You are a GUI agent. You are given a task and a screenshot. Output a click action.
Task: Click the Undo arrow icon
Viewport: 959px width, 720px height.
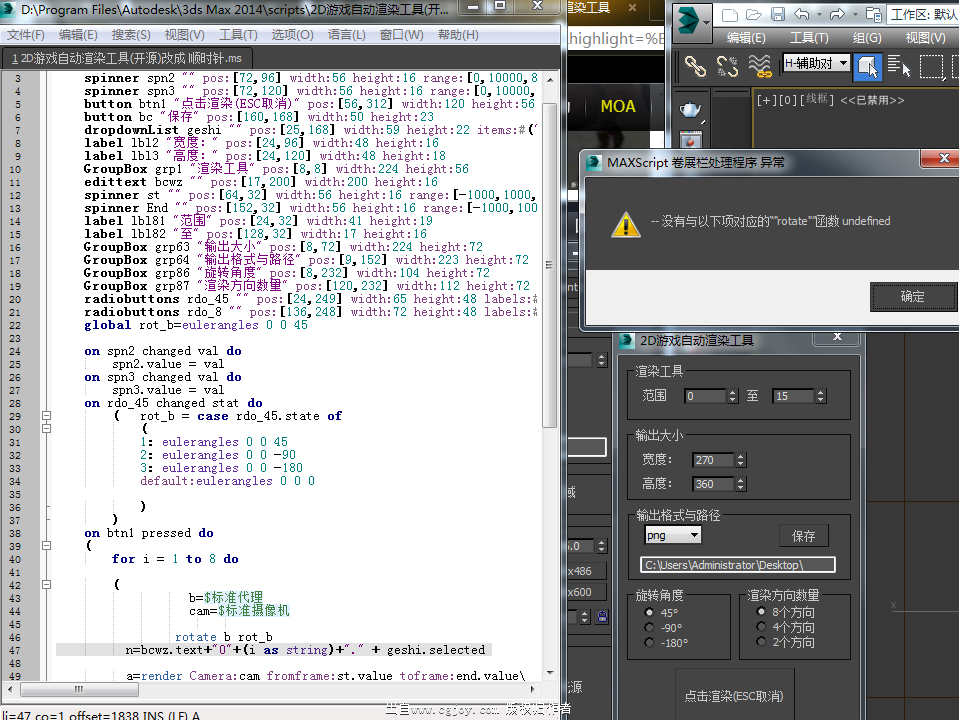point(802,15)
